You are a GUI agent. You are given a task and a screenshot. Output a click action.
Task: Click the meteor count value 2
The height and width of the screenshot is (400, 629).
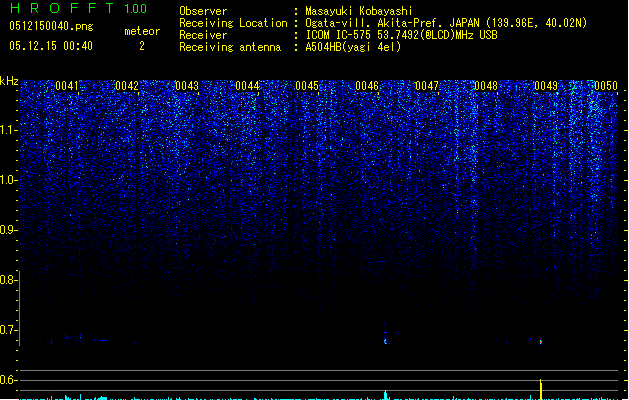(x=142, y=46)
